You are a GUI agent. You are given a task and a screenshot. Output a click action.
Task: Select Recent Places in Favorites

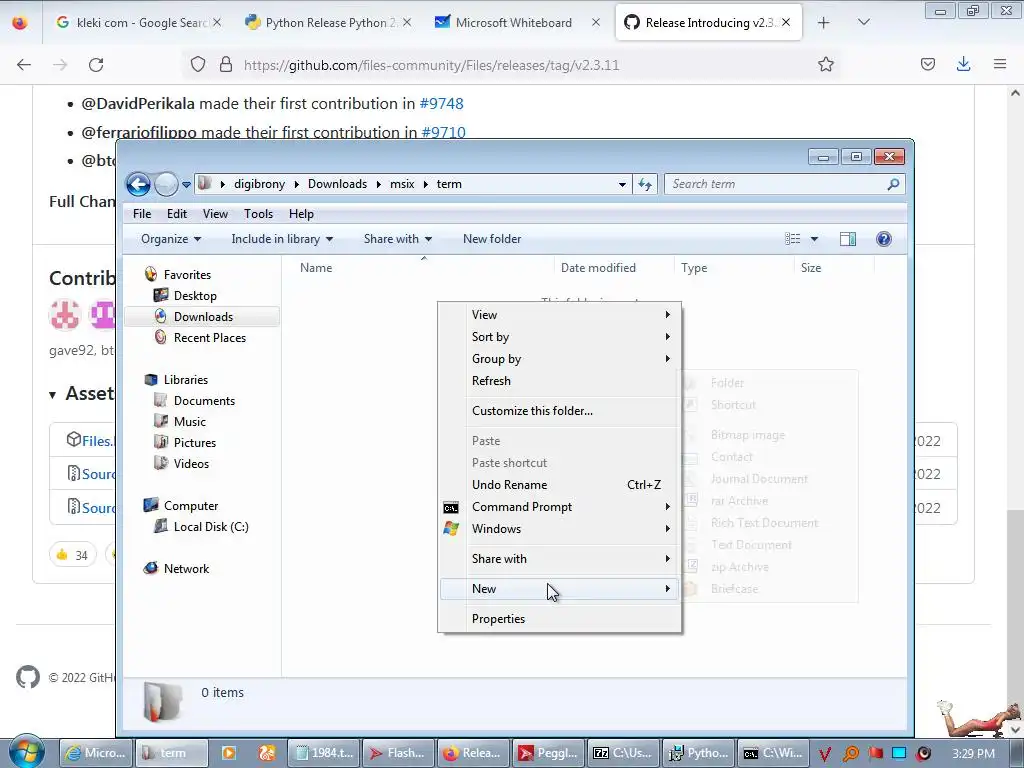210,338
